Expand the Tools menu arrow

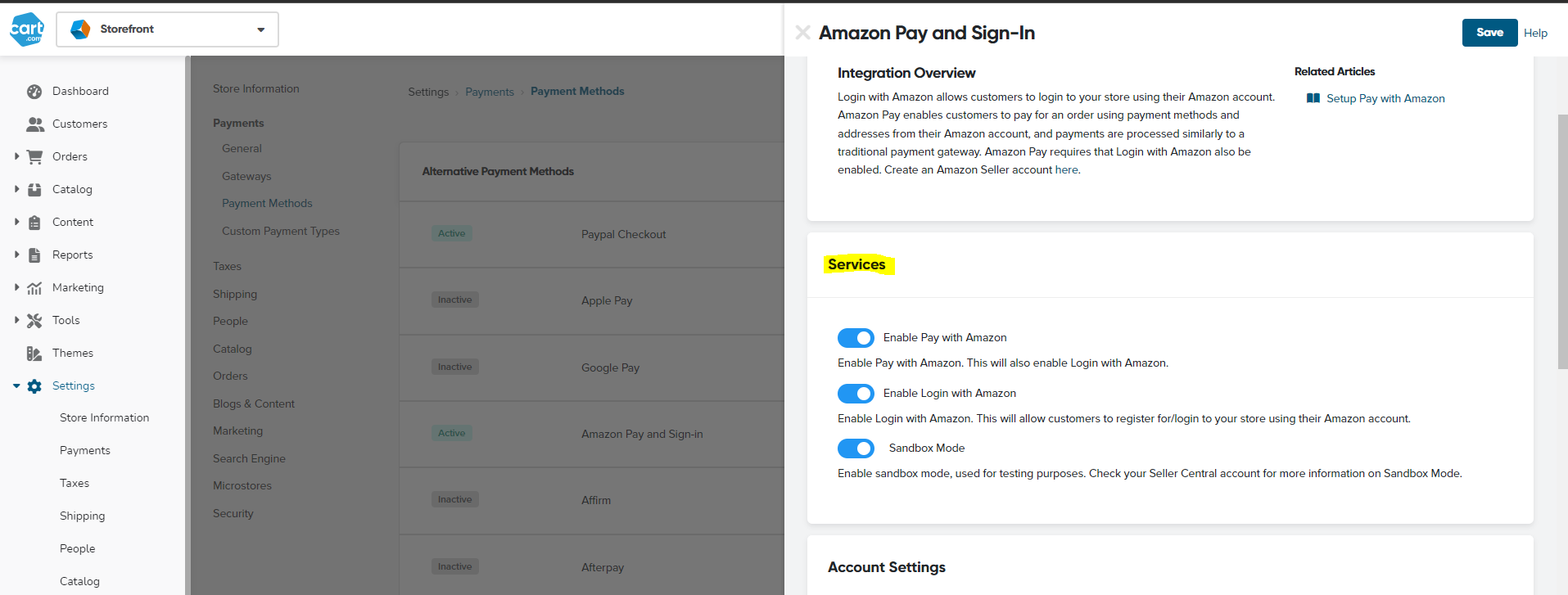coord(16,319)
